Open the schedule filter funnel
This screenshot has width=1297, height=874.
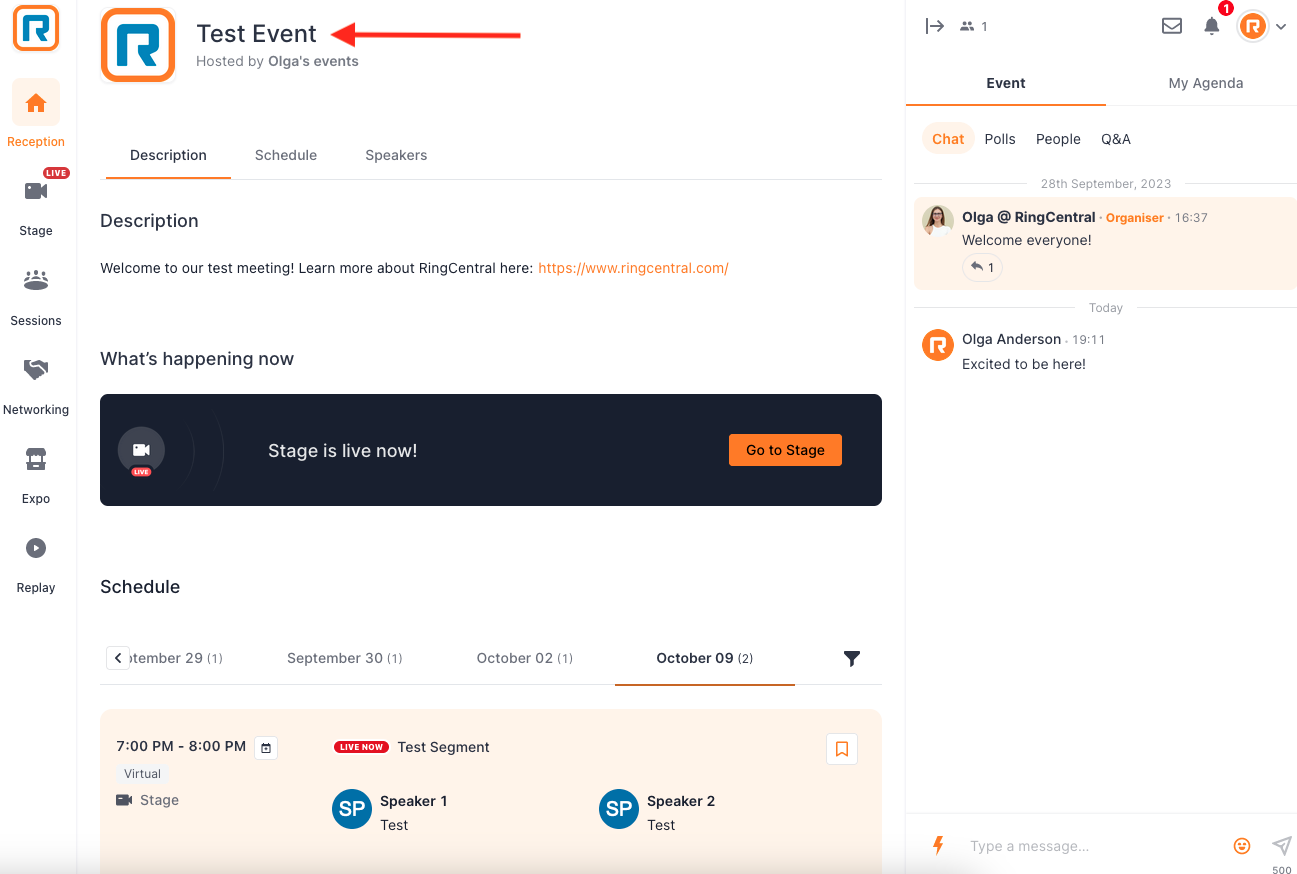click(851, 658)
